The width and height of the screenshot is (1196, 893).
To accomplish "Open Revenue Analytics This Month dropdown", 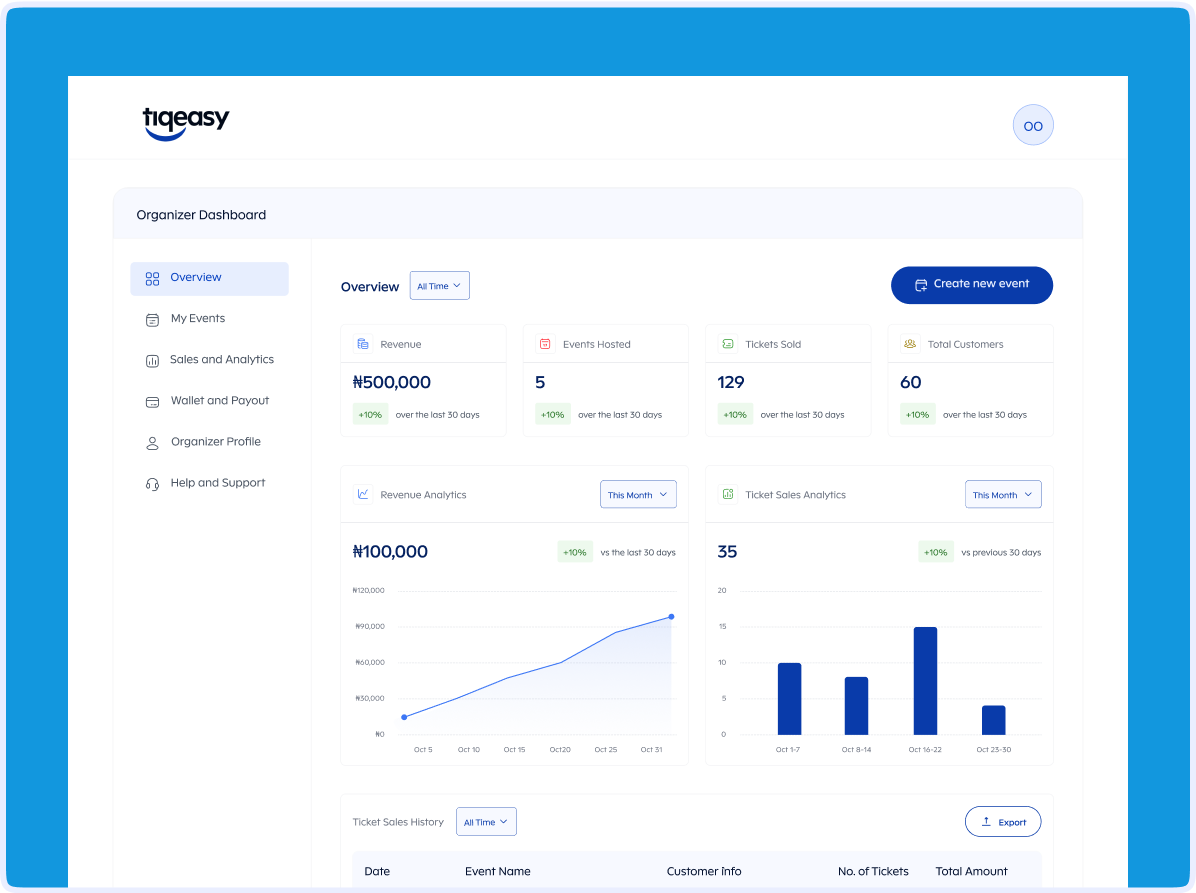I will (638, 494).
